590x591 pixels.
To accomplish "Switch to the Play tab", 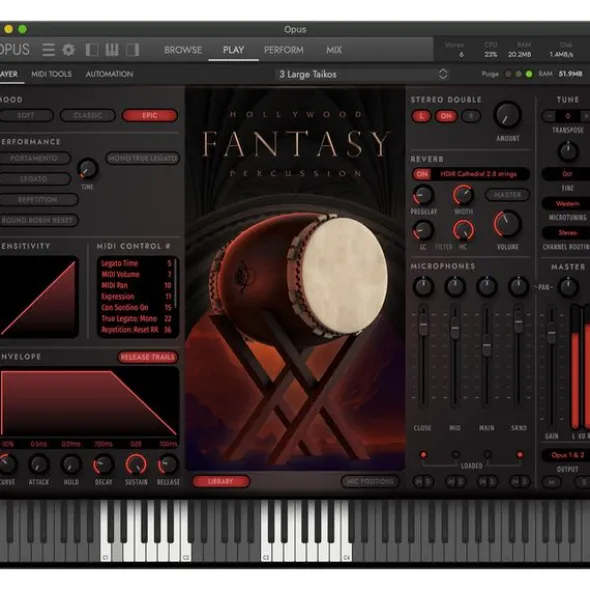I will 233,50.
